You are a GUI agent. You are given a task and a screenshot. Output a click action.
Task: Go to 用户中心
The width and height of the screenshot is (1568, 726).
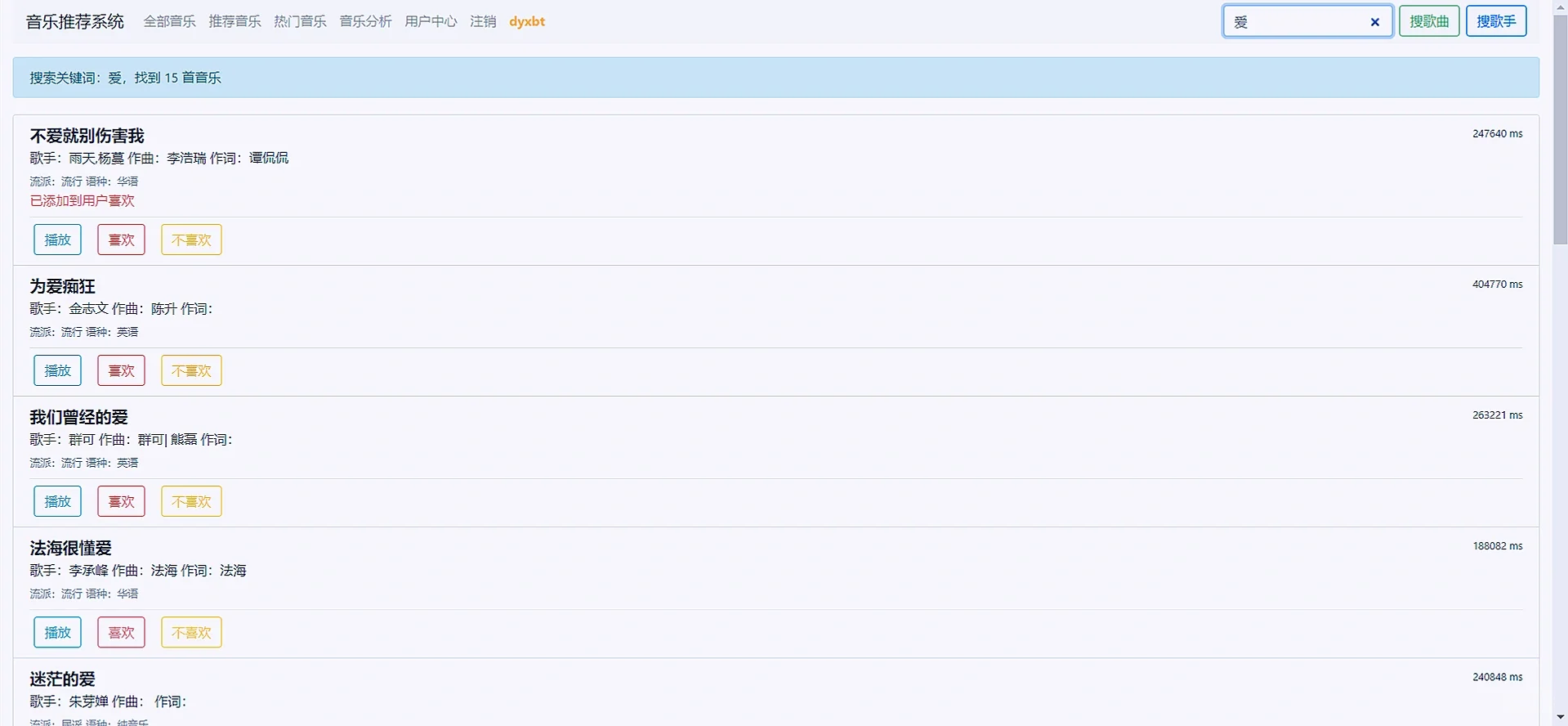point(431,22)
